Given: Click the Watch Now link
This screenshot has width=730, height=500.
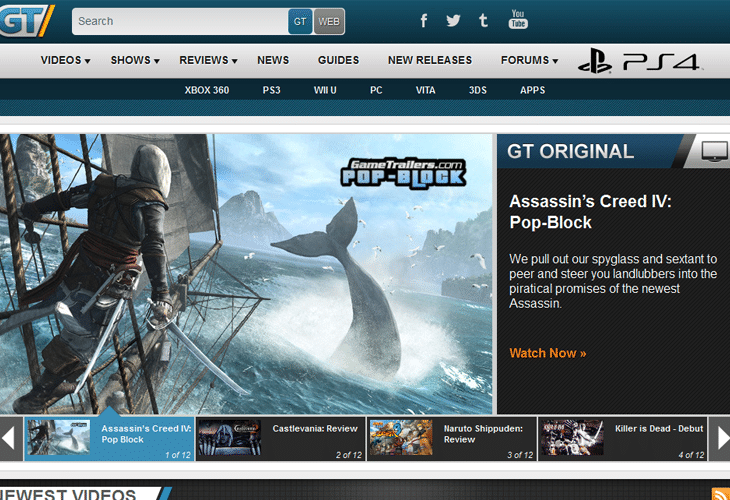Looking at the screenshot, I should click(x=548, y=353).
